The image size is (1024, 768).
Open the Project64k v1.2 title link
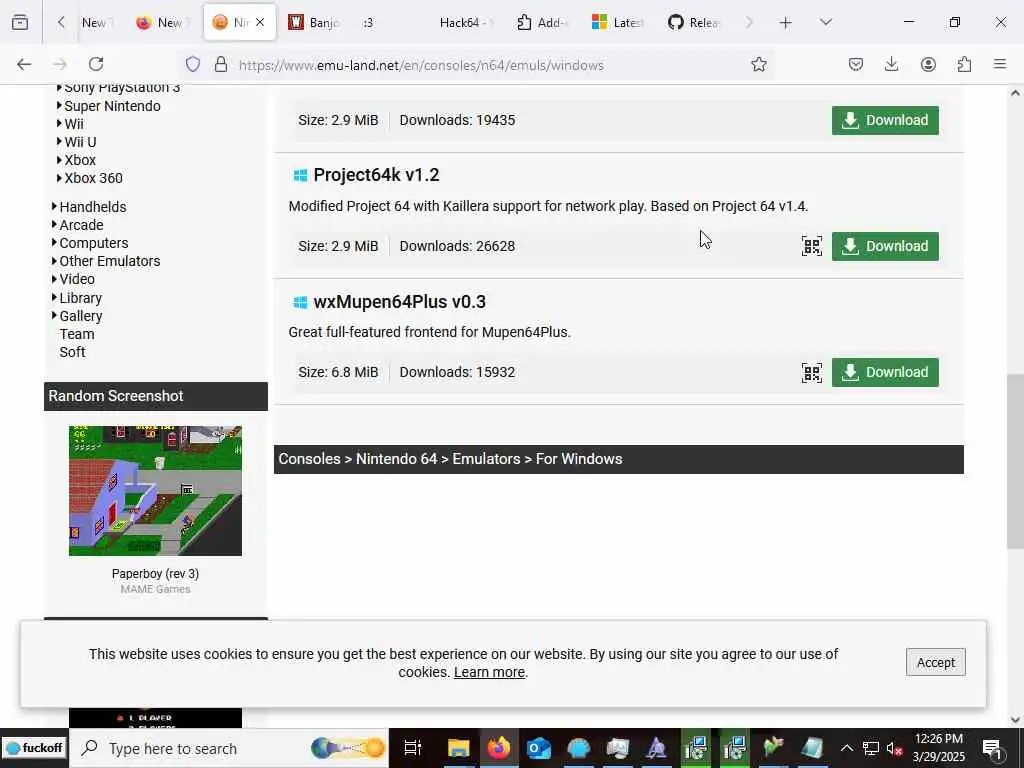tap(376, 175)
